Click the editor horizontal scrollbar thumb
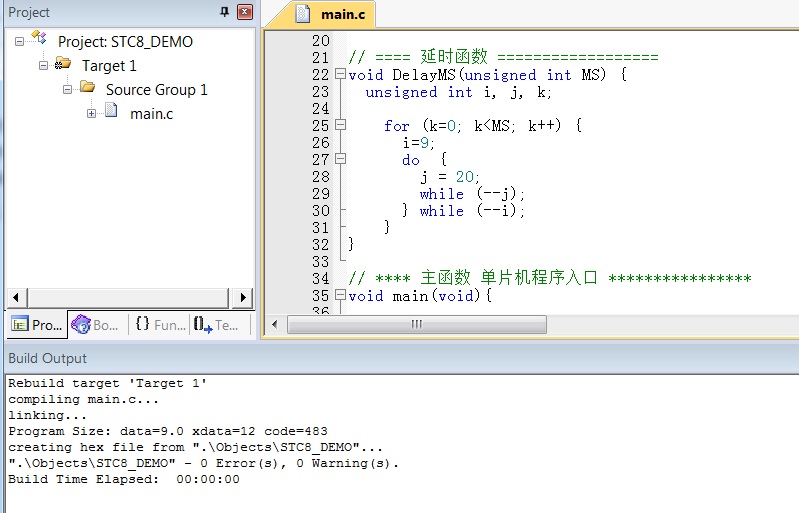The image size is (799, 513). click(x=417, y=325)
